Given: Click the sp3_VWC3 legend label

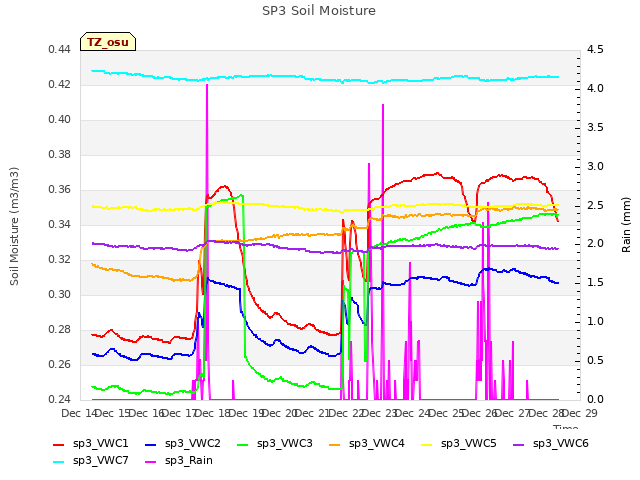Looking at the screenshot, I should coord(284,444).
